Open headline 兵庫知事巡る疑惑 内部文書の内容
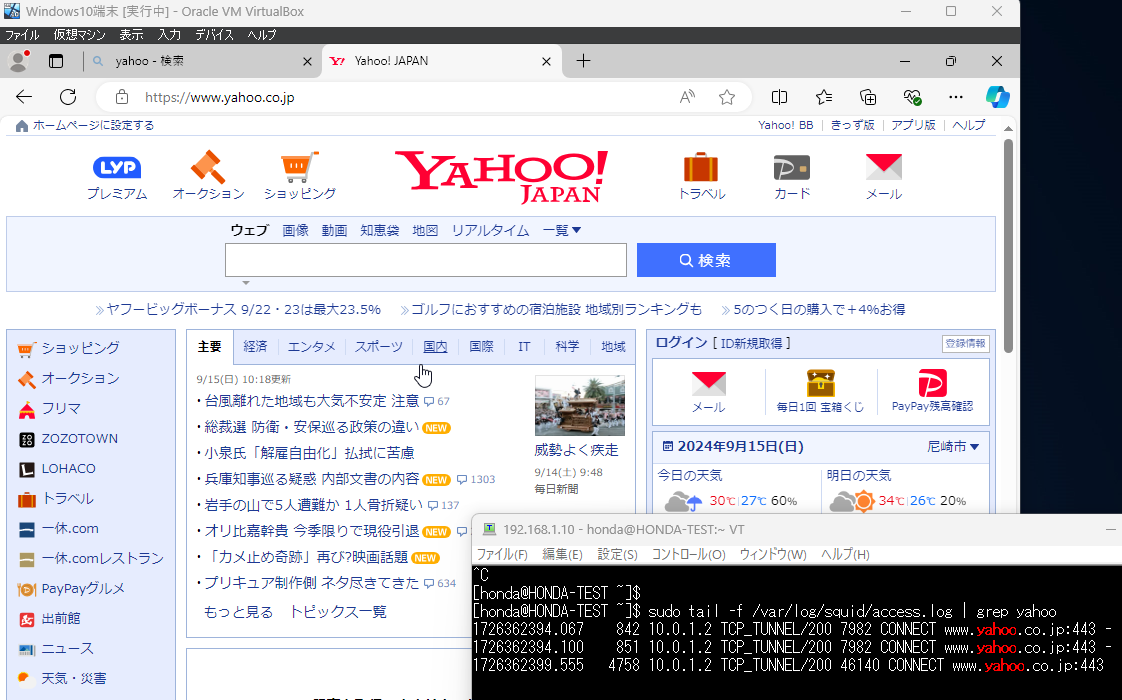The height and width of the screenshot is (700, 1122). pyautogui.click(x=312, y=479)
